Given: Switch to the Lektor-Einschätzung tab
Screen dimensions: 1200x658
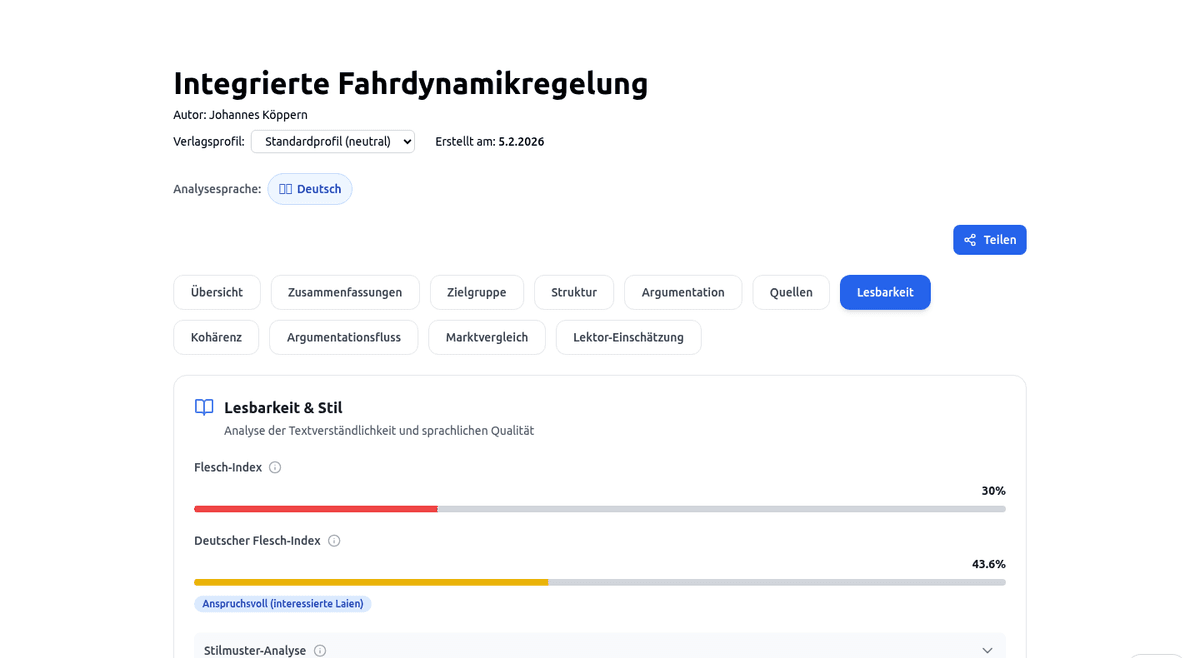Looking at the screenshot, I should pyautogui.click(x=628, y=337).
